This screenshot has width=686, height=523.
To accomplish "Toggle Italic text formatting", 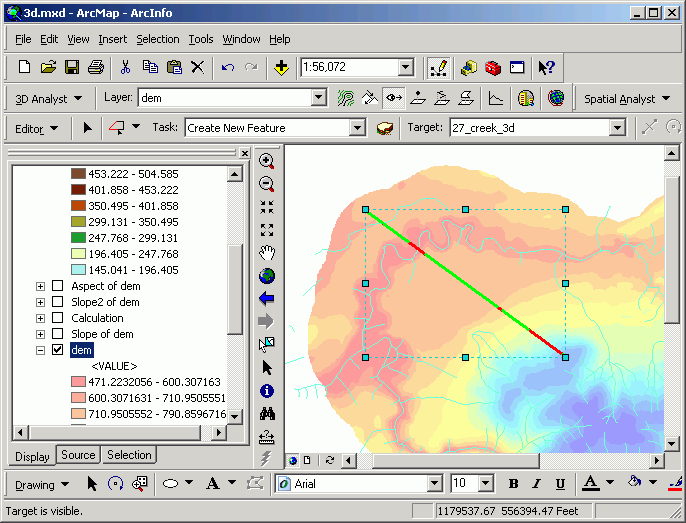I will 537,484.
